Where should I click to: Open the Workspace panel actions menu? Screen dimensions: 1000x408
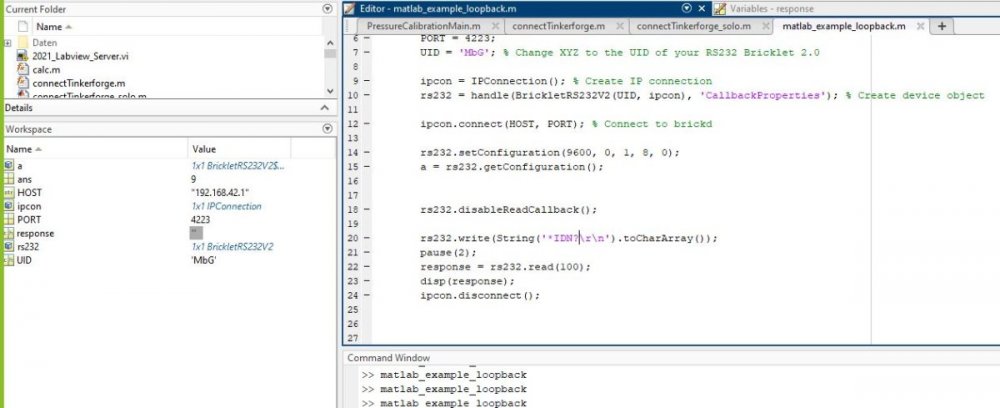[329, 129]
